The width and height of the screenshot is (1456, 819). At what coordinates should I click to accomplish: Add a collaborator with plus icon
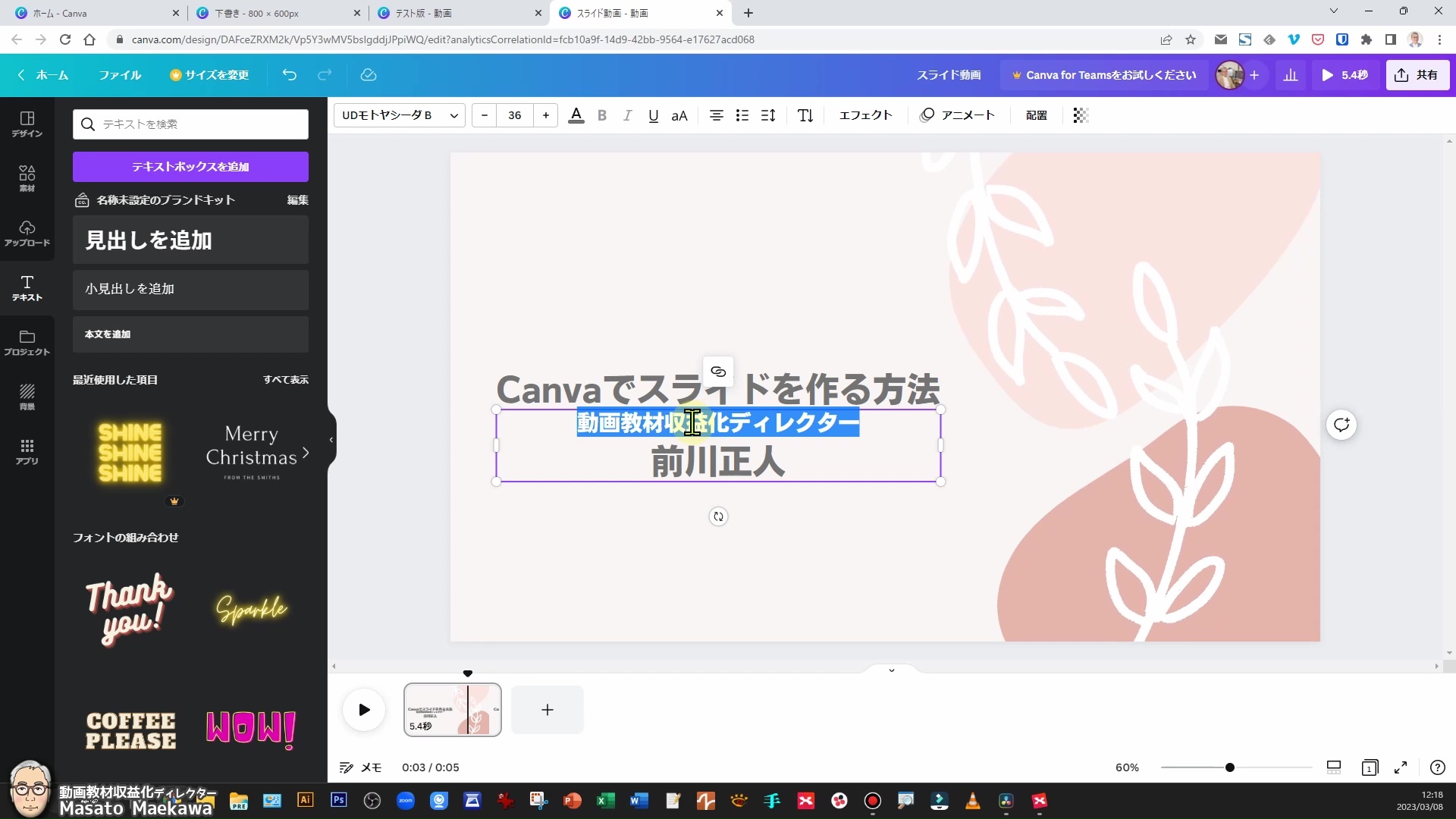[1254, 75]
